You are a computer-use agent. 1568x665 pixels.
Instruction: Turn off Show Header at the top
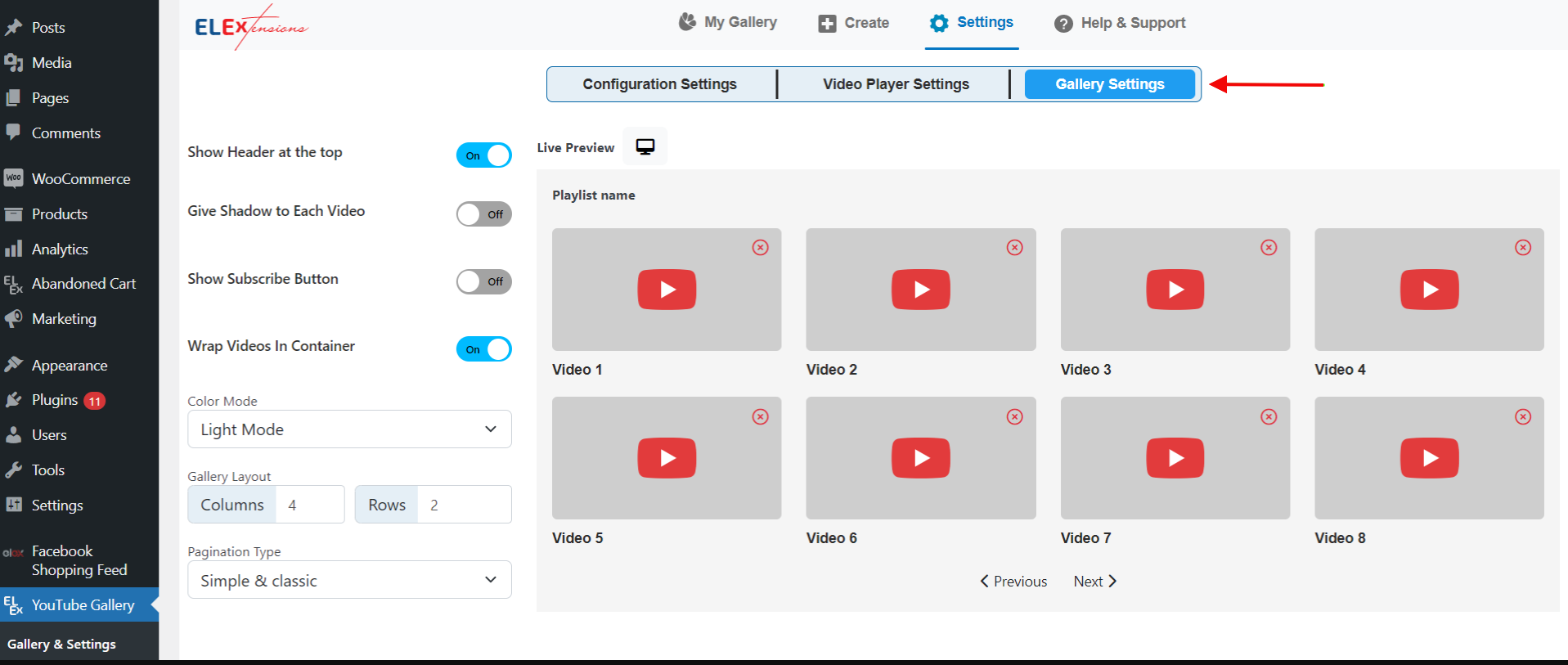pyautogui.click(x=483, y=155)
